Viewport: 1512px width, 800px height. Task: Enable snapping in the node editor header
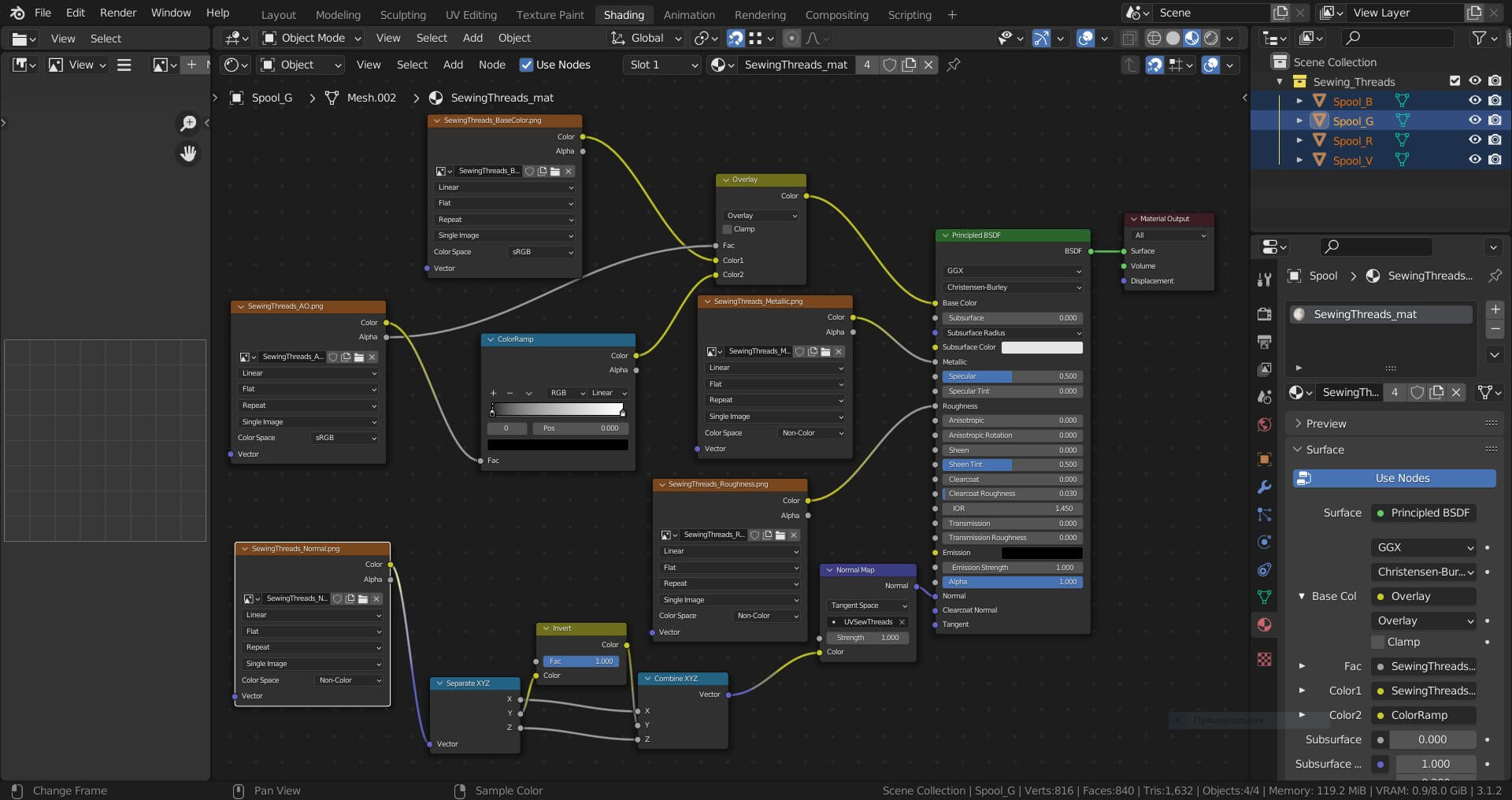tap(1154, 65)
